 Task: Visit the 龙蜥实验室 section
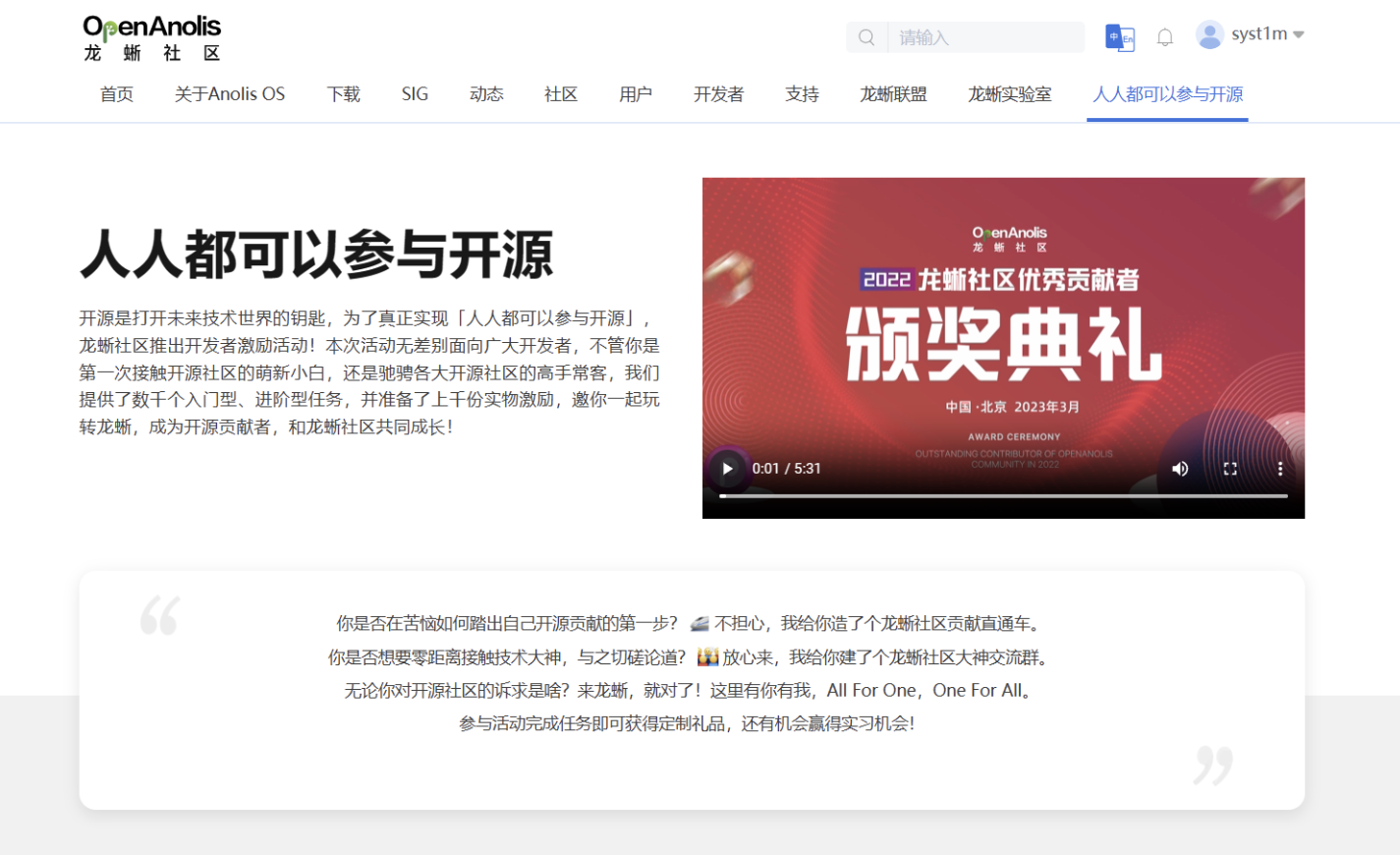[x=1009, y=94]
